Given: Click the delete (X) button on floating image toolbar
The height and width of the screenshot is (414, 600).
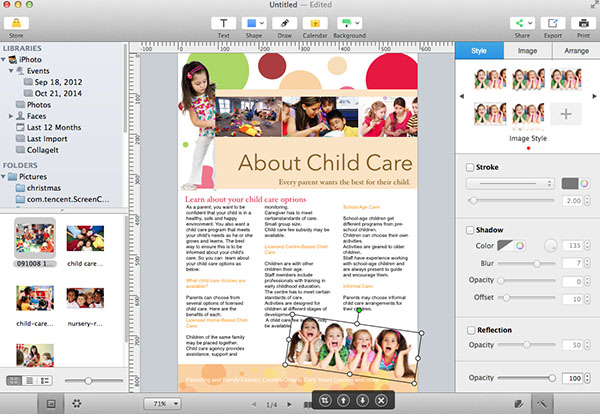Looking at the screenshot, I should (380, 400).
